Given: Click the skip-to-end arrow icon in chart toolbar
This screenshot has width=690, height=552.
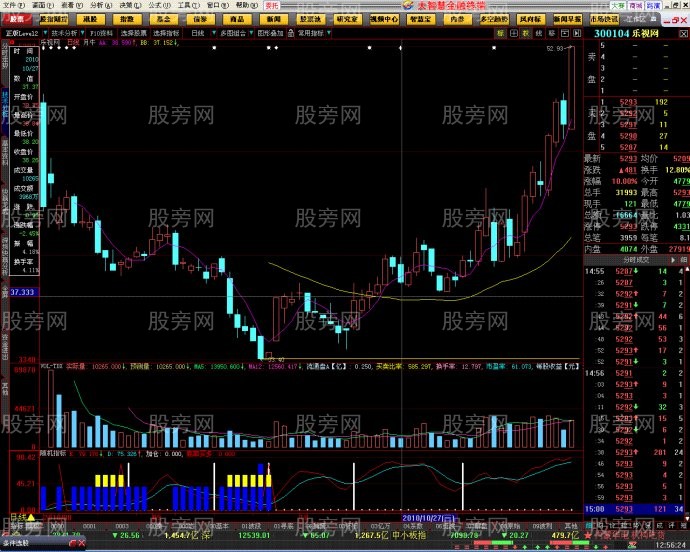Looking at the screenshot, I should coord(577,33).
